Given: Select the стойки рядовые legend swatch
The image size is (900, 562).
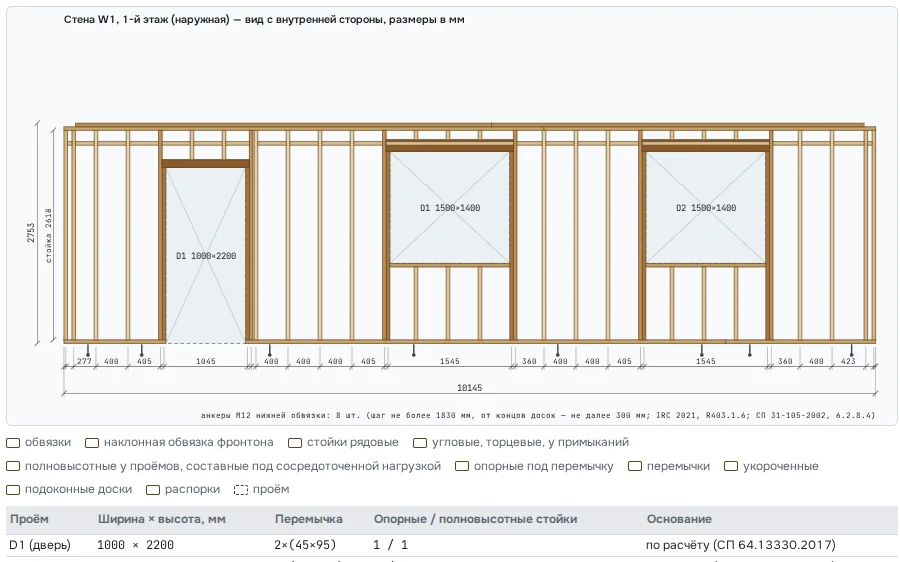Looking at the screenshot, I should [295, 443].
